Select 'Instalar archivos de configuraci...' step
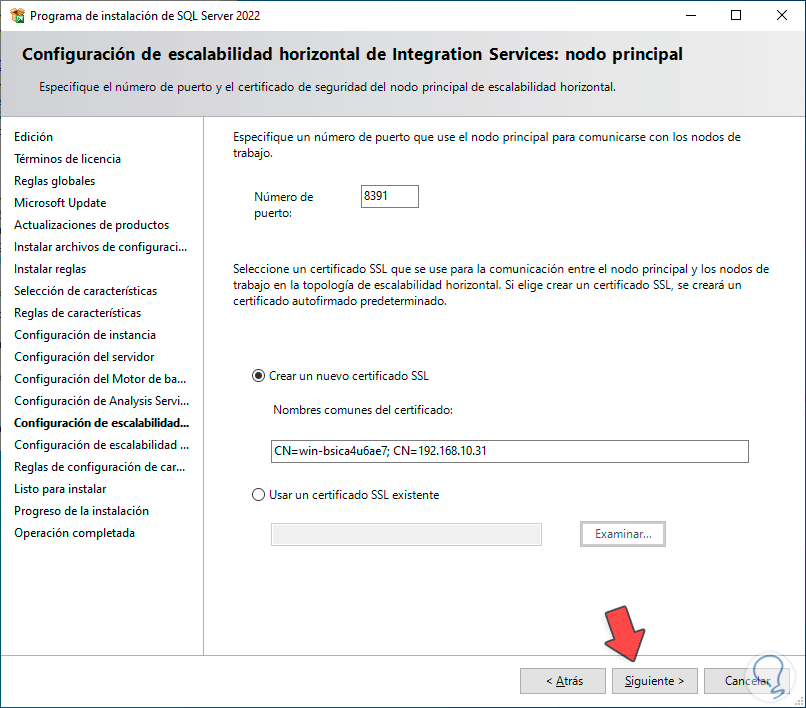The image size is (806, 708). coord(100,247)
